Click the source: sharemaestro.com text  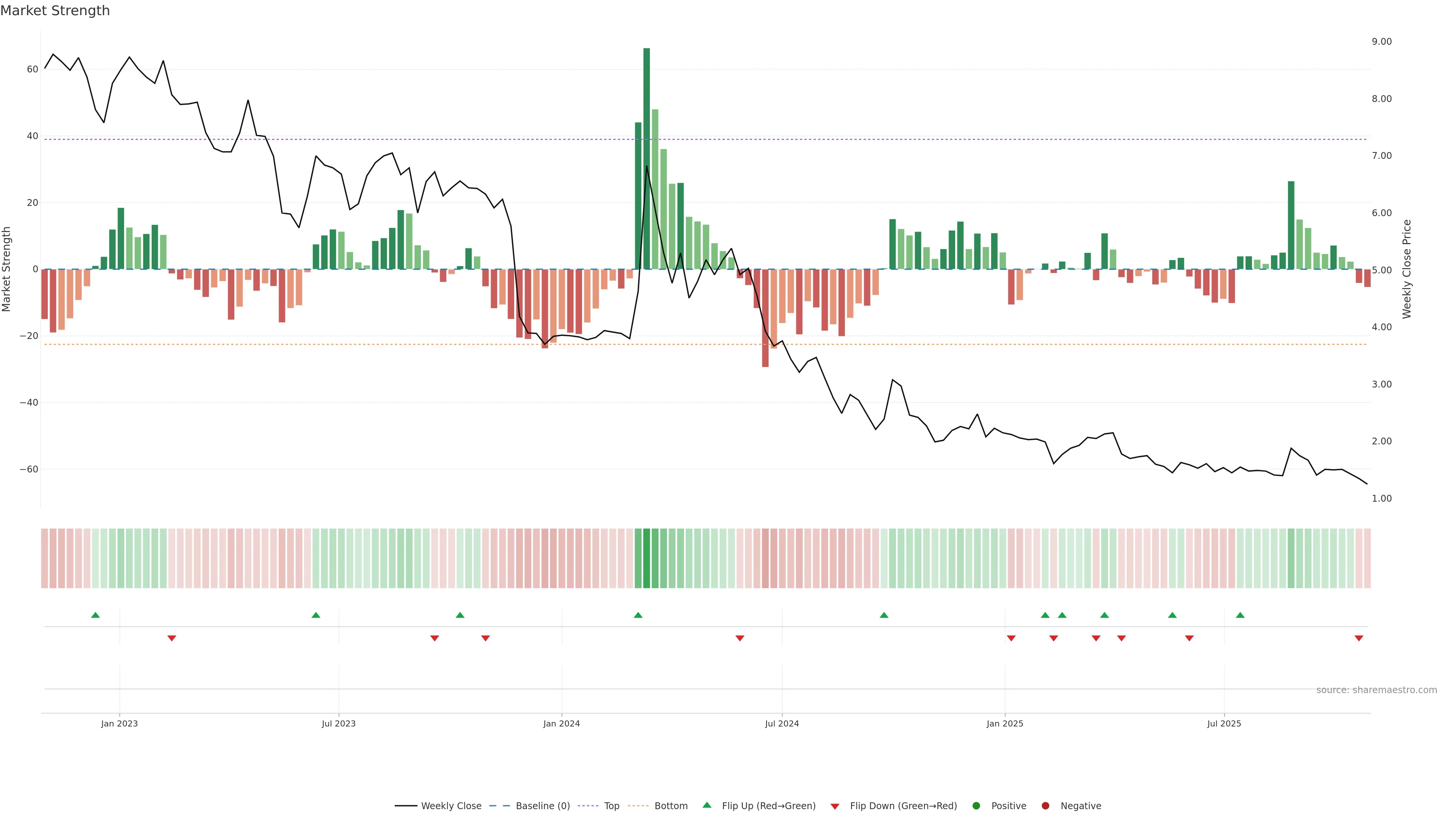[x=1376, y=690]
